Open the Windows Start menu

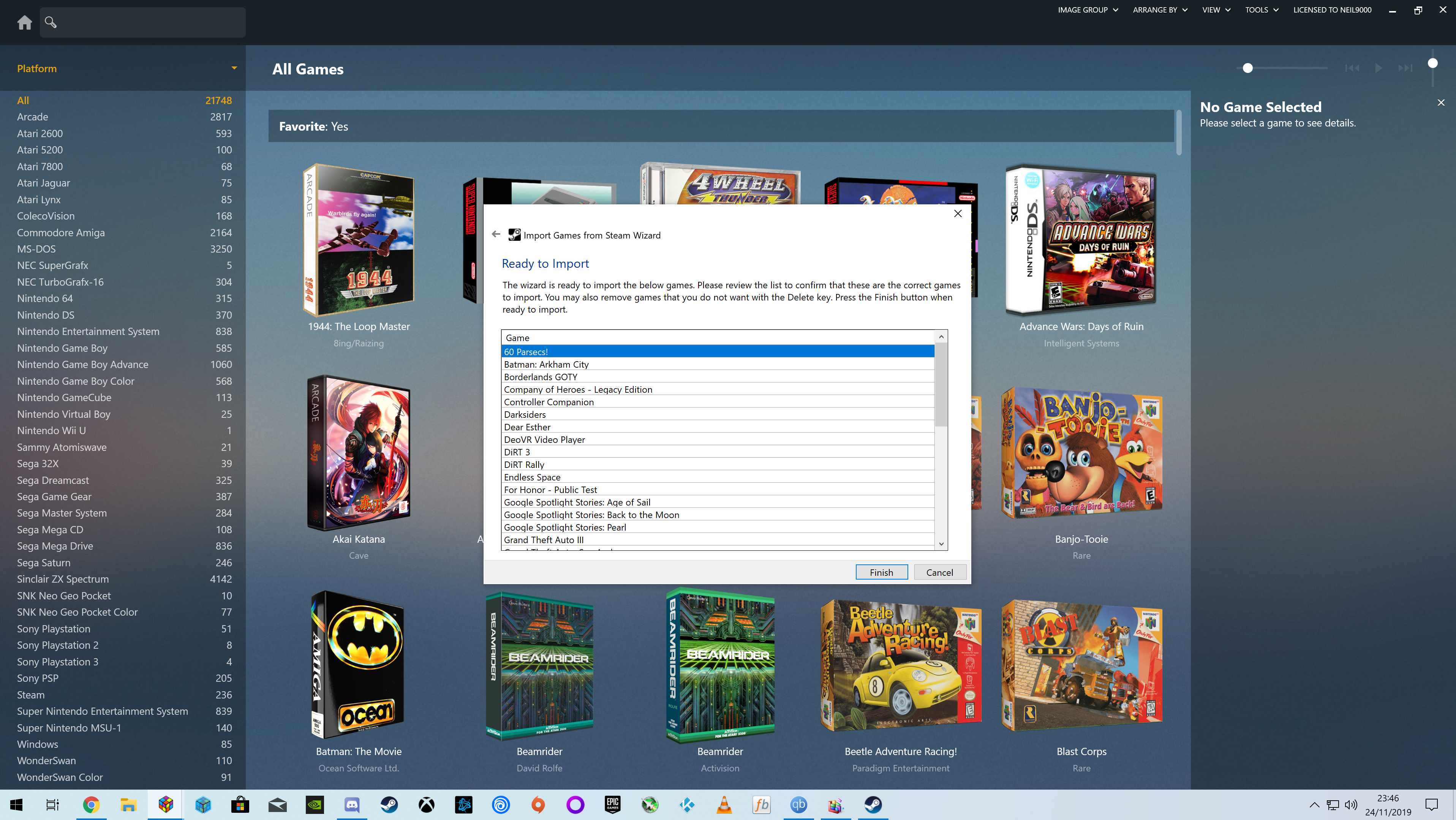16,805
